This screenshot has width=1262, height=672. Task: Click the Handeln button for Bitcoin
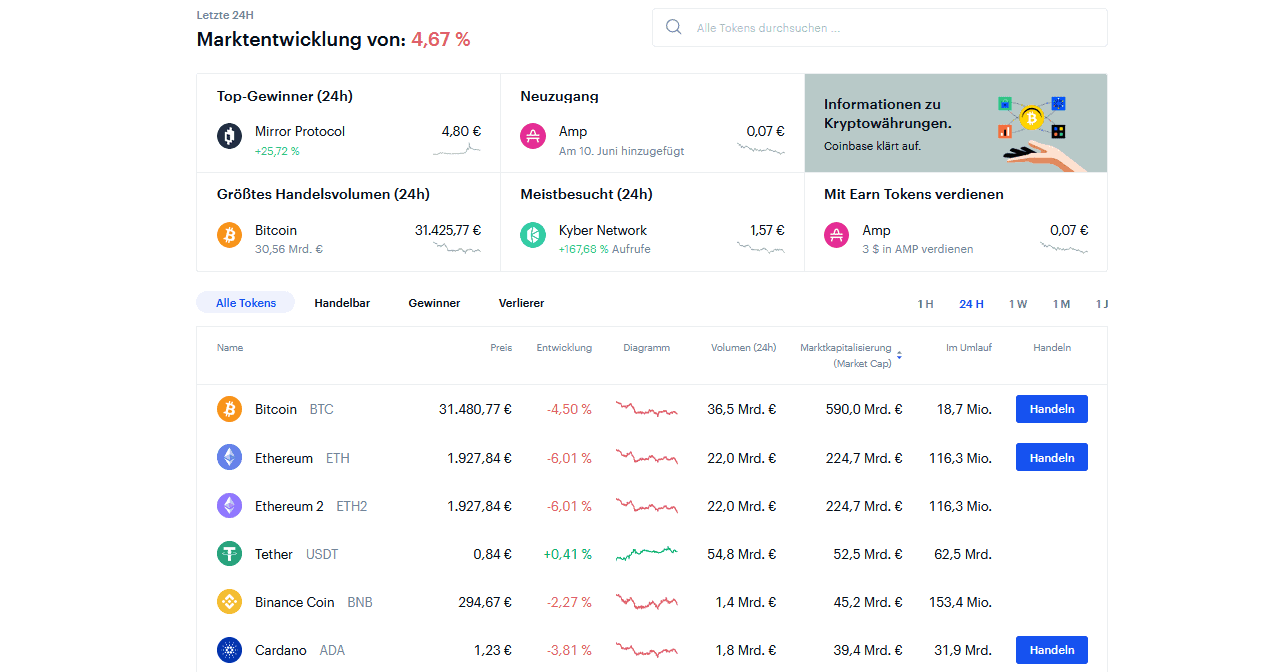tap(1052, 409)
